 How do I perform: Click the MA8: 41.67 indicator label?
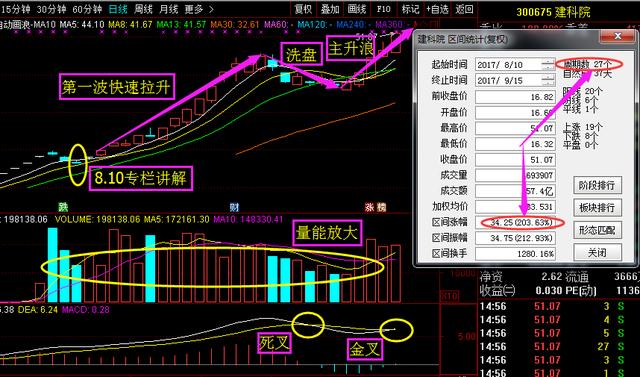130,25
